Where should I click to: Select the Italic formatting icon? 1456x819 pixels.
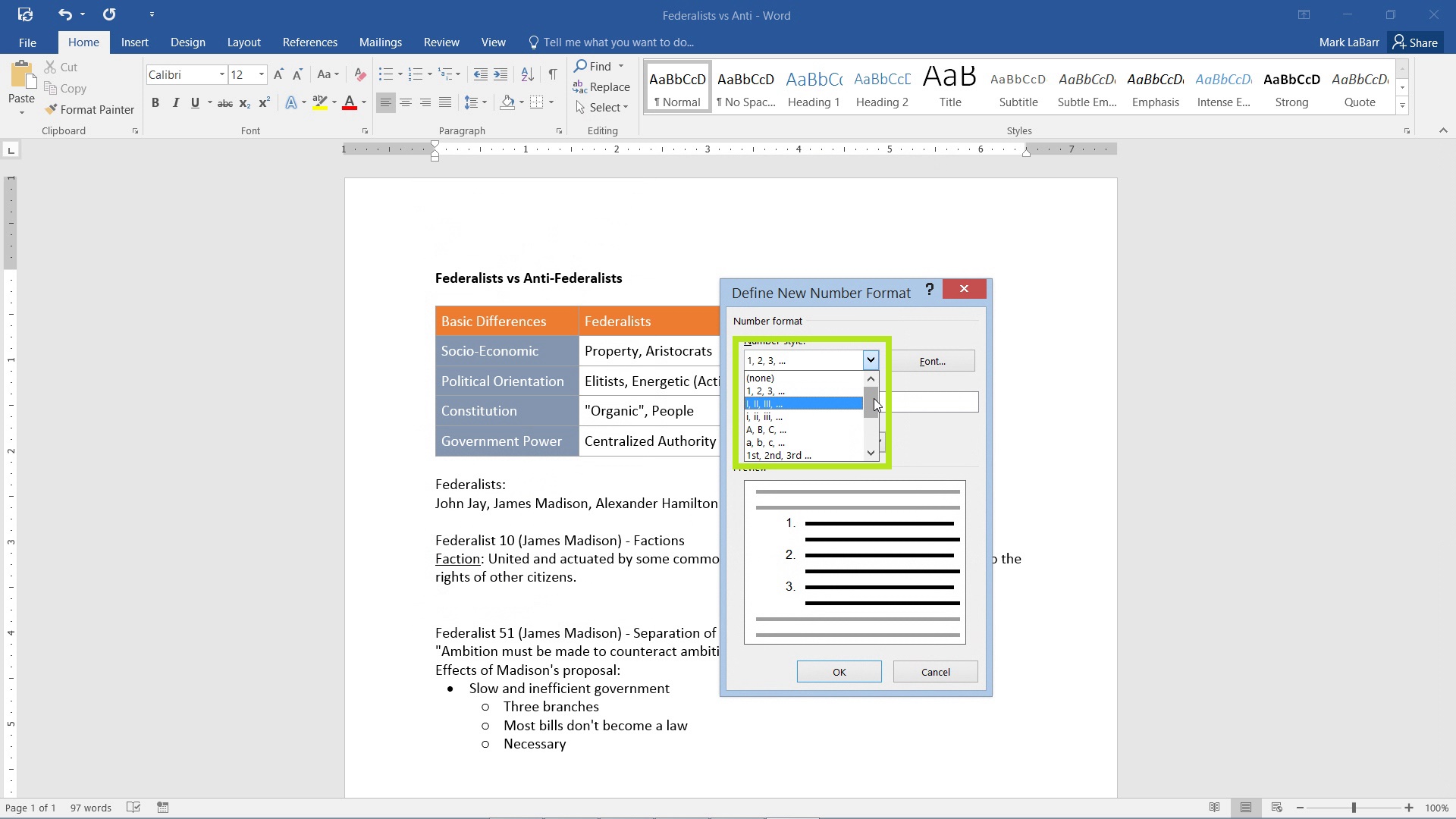click(175, 103)
